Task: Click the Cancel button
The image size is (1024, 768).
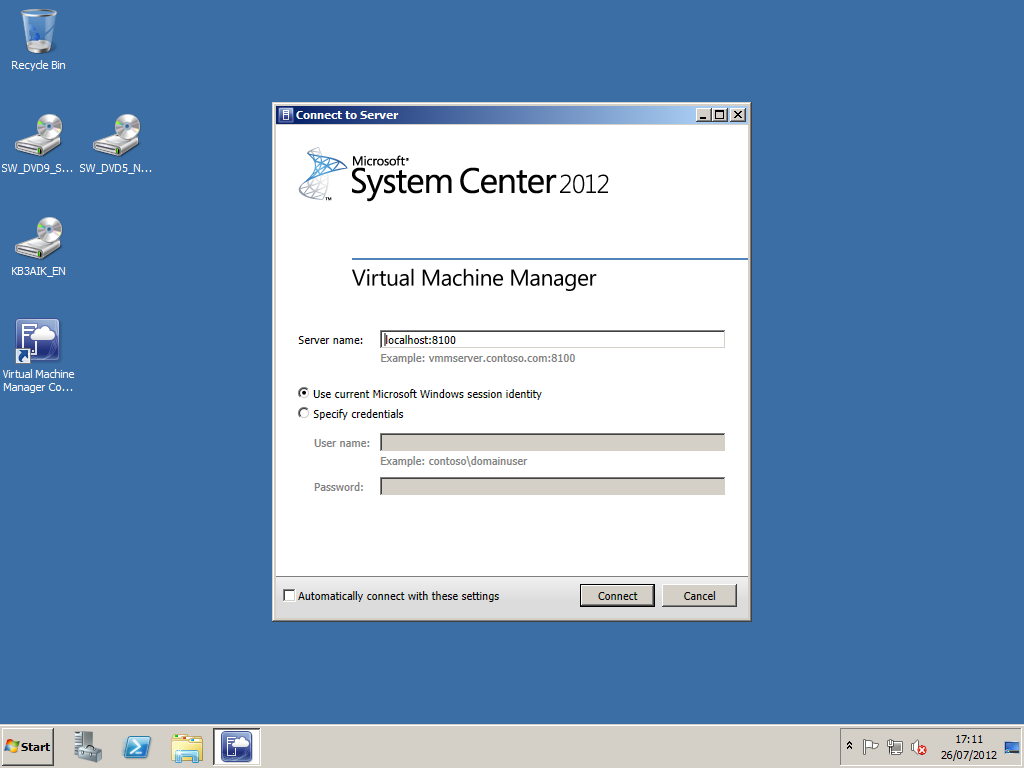Action: coord(699,596)
